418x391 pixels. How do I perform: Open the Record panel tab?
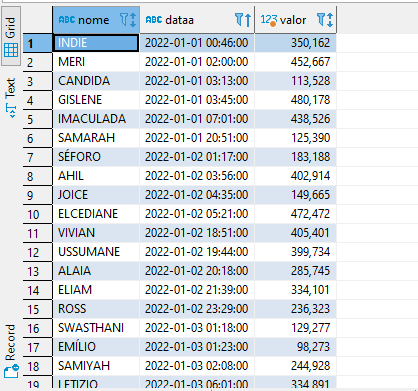pyautogui.click(x=11, y=351)
